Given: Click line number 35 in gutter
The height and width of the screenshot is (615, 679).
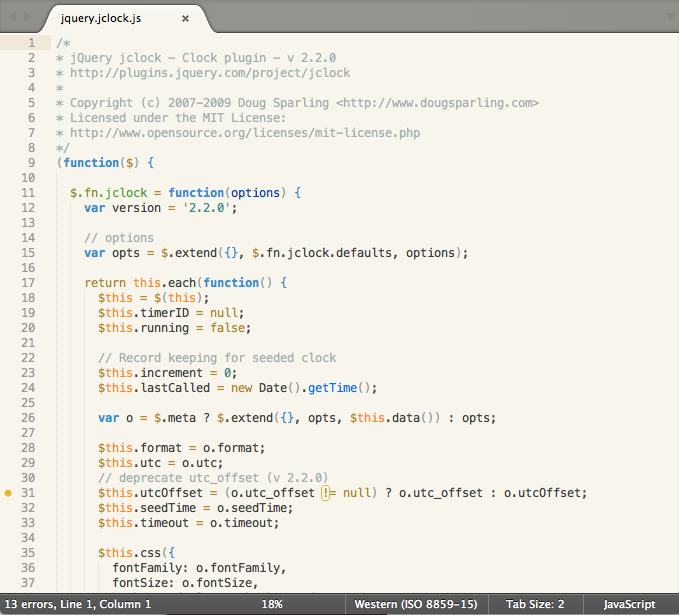Looking at the screenshot, I should (x=28, y=553).
